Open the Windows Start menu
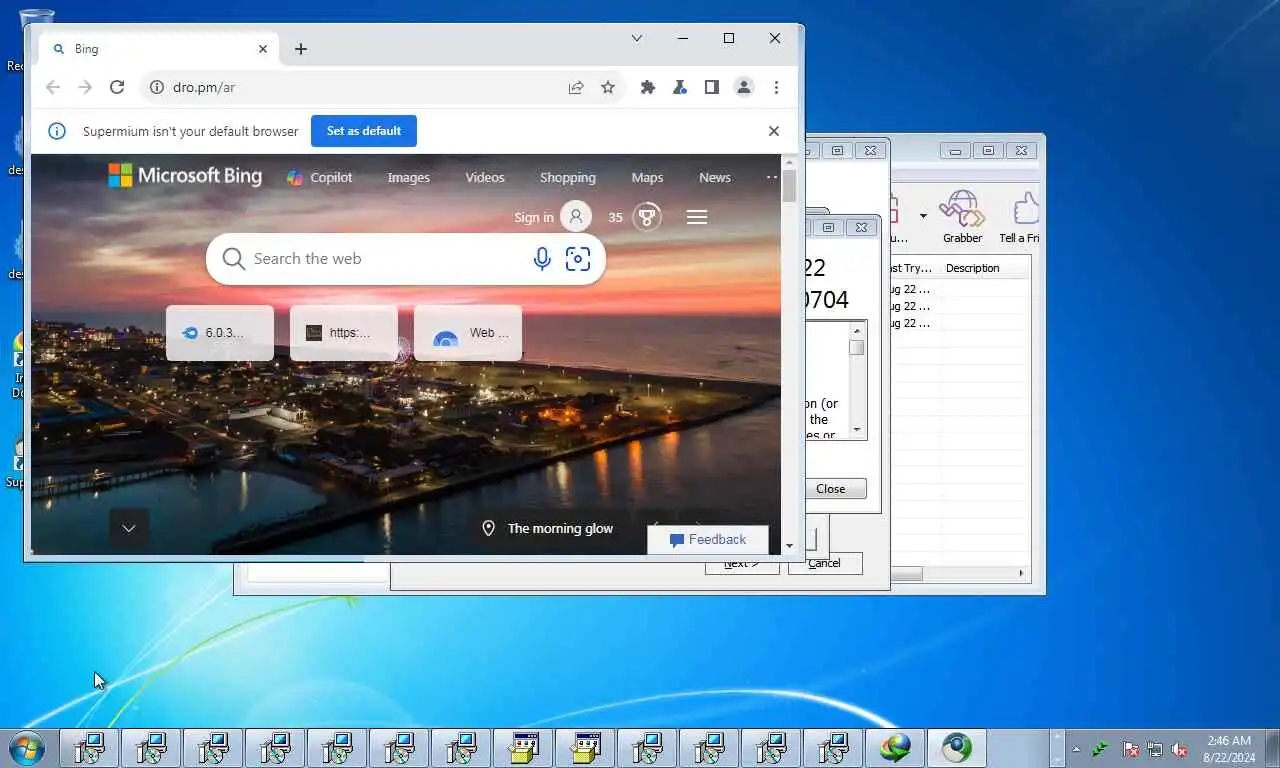The image size is (1280, 768). tap(26, 748)
